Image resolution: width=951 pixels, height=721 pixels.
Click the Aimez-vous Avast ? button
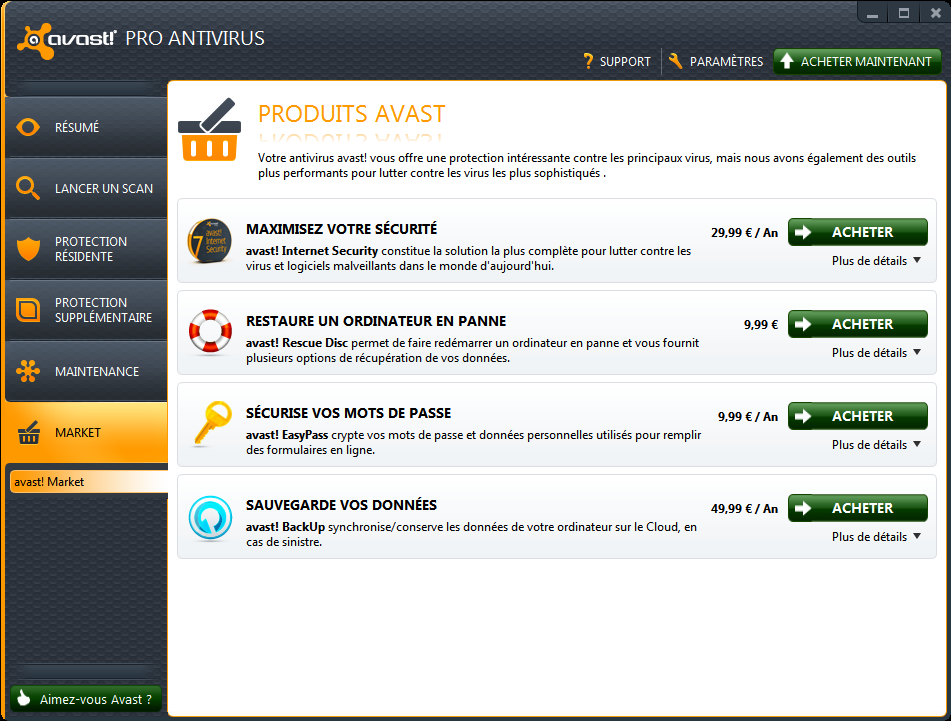click(x=86, y=699)
